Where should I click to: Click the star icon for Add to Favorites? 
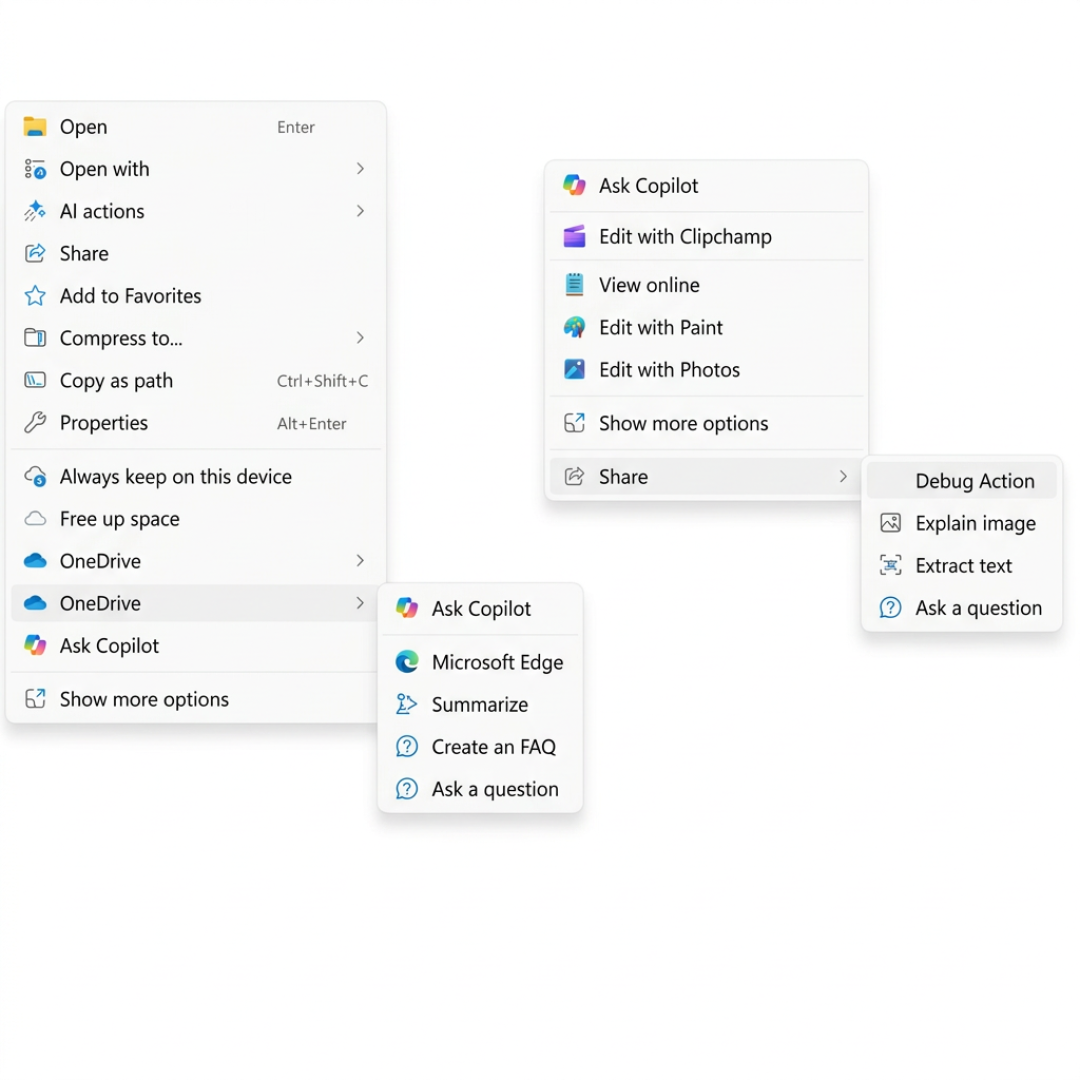34,296
